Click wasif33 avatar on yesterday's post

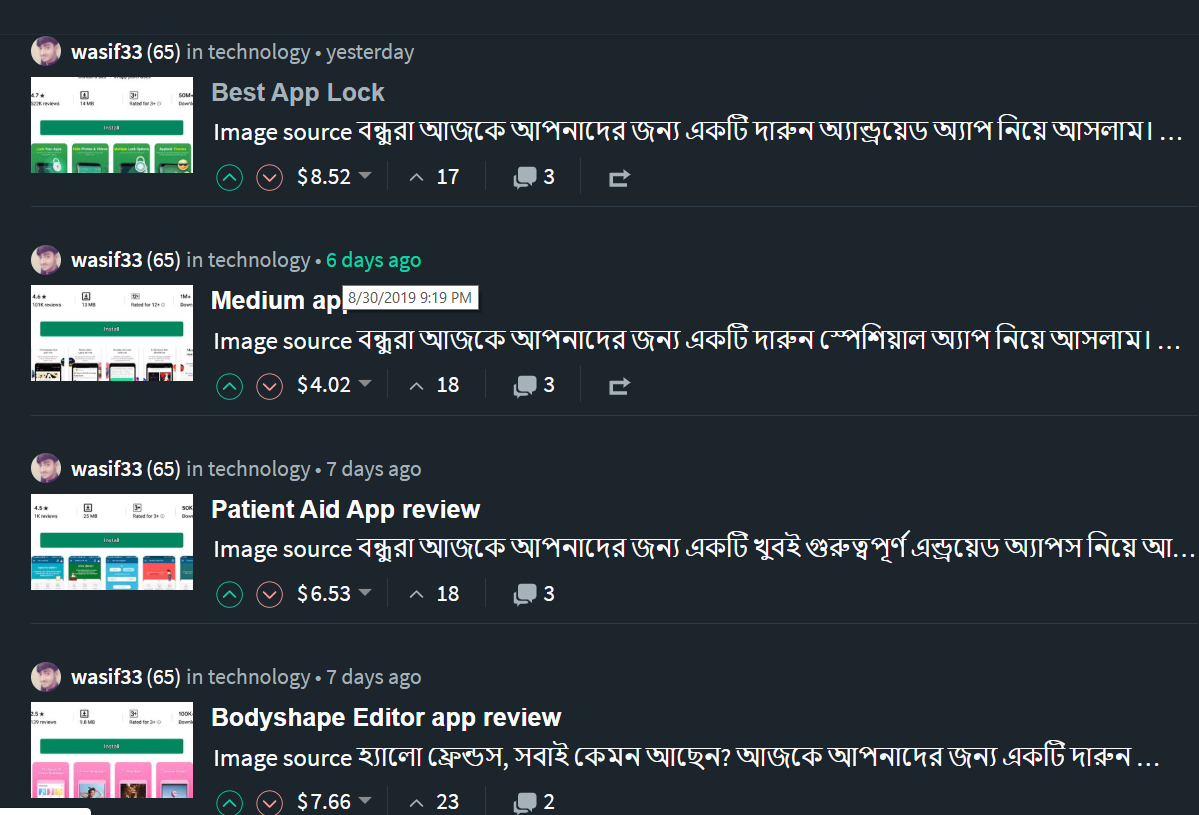[x=46, y=52]
